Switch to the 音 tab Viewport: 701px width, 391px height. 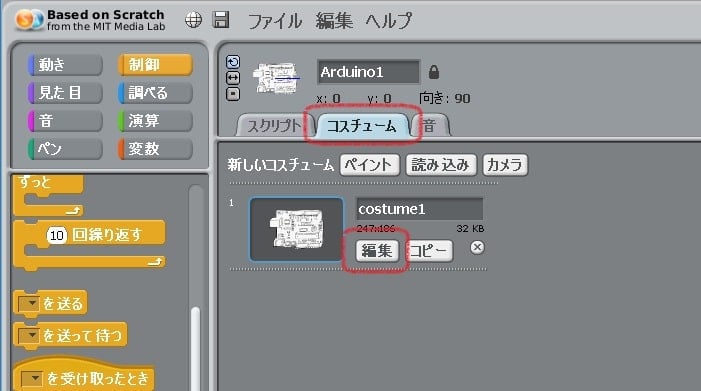pos(430,126)
